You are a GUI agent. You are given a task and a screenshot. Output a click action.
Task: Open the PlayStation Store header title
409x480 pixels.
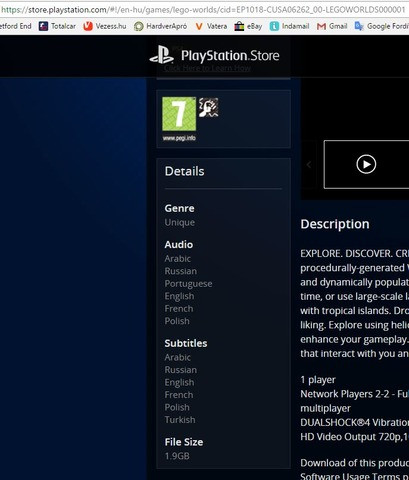tap(230, 56)
